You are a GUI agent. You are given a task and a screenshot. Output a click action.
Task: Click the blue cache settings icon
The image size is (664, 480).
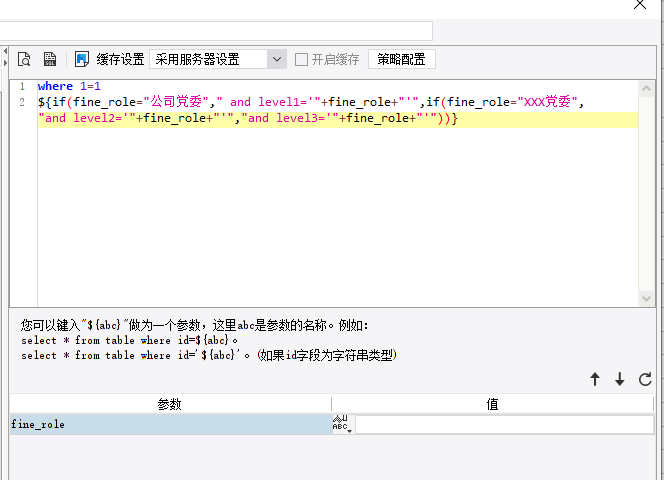tap(81, 59)
